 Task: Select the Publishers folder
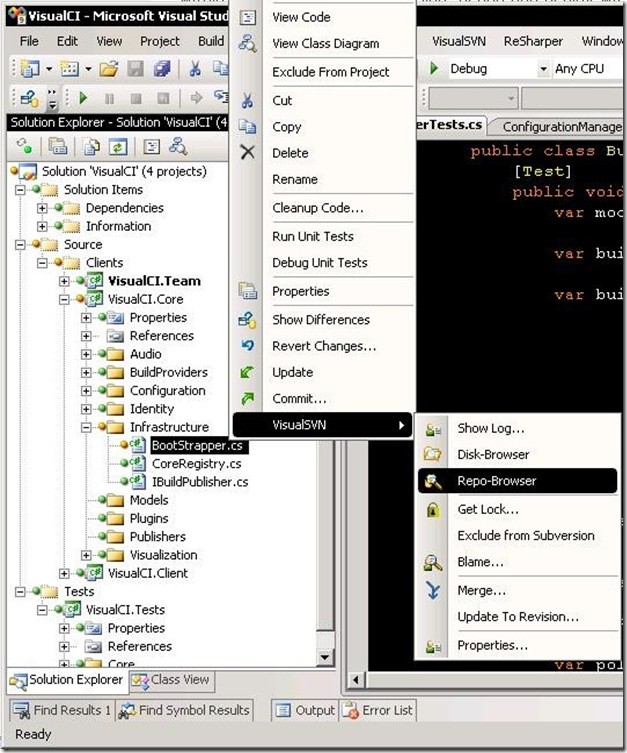coord(157,537)
